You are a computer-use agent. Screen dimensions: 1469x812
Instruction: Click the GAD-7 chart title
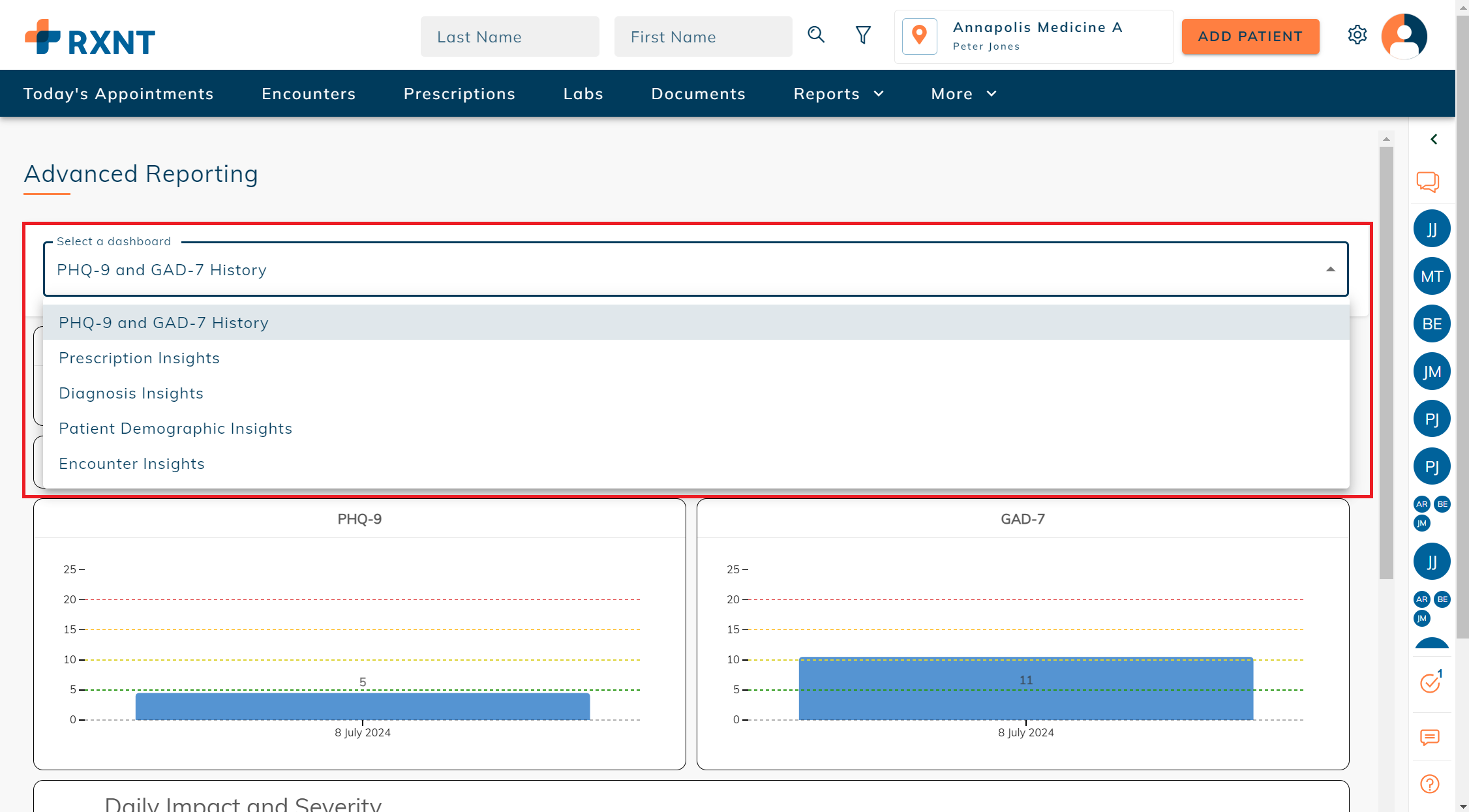click(x=1023, y=519)
